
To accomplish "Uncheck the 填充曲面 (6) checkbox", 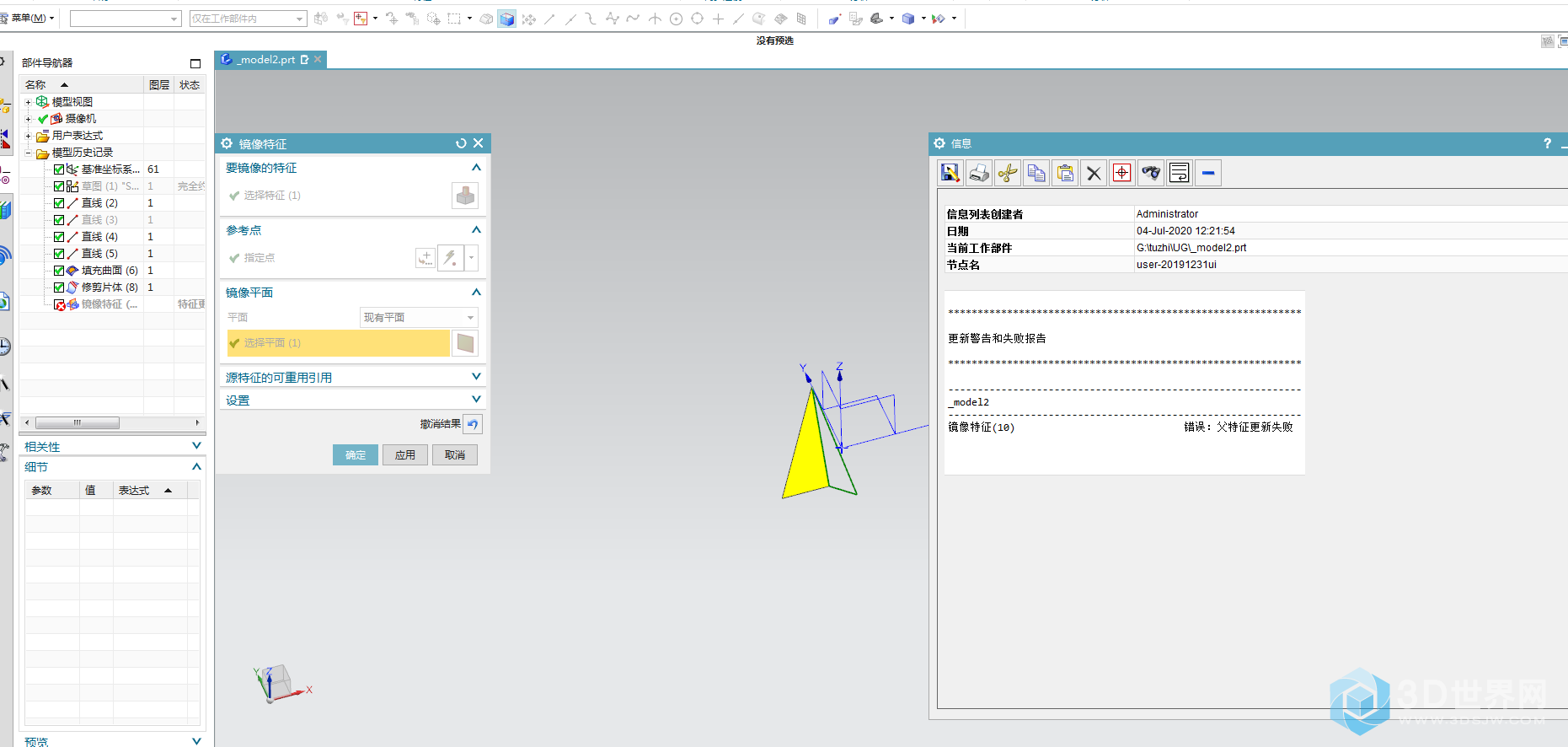I will (59, 271).
